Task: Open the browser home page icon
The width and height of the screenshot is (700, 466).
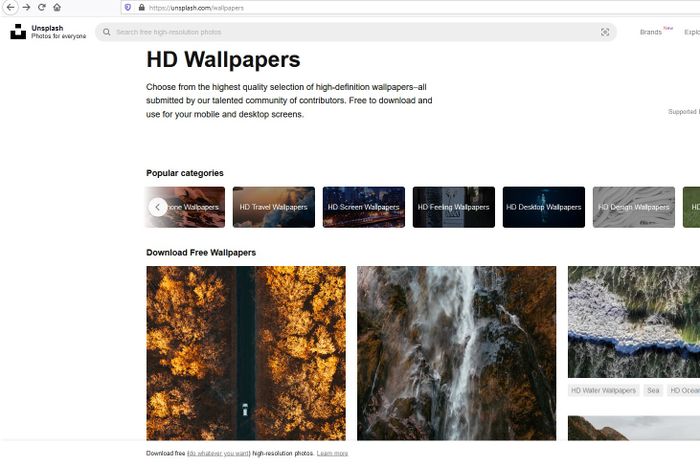Action: tap(57, 8)
